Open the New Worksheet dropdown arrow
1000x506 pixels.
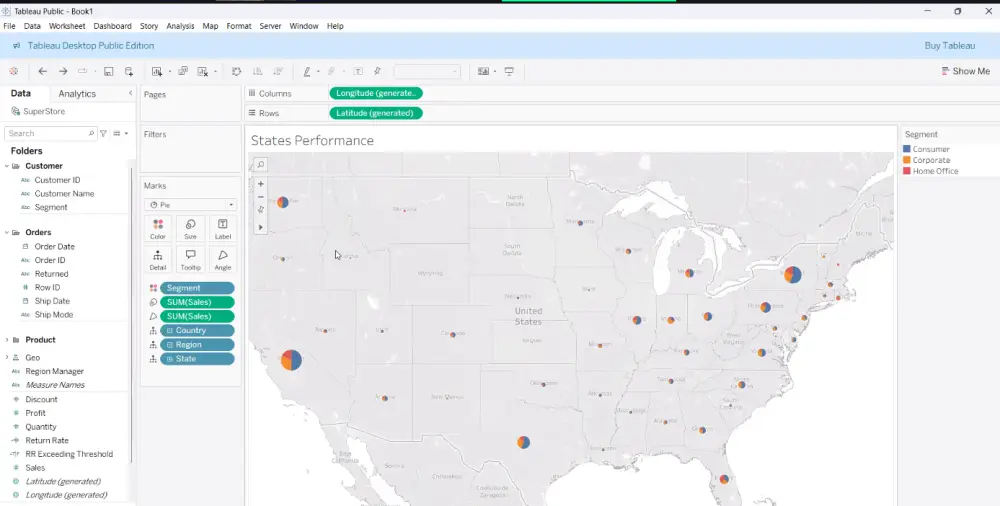pos(169,72)
